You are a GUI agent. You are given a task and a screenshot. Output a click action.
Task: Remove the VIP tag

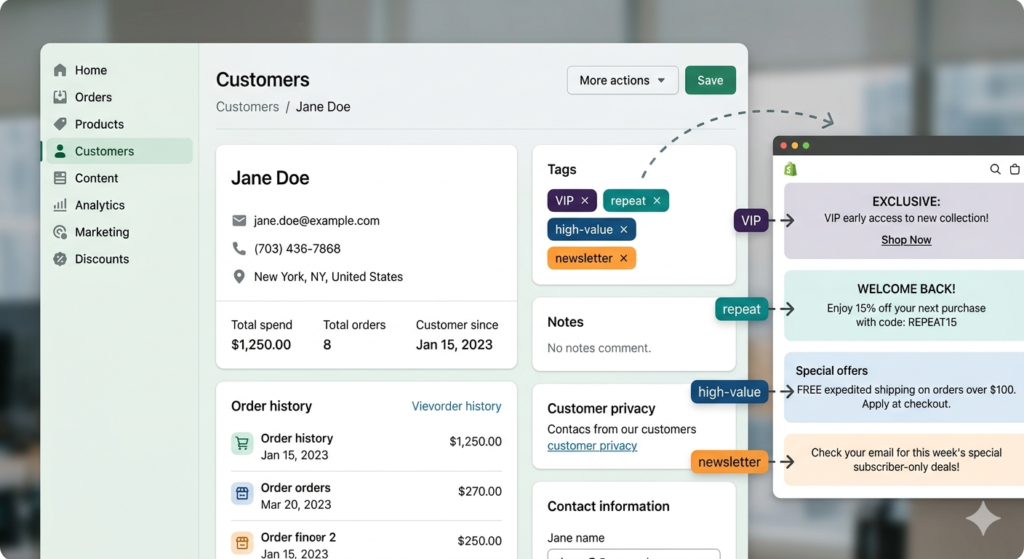tap(585, 201)
